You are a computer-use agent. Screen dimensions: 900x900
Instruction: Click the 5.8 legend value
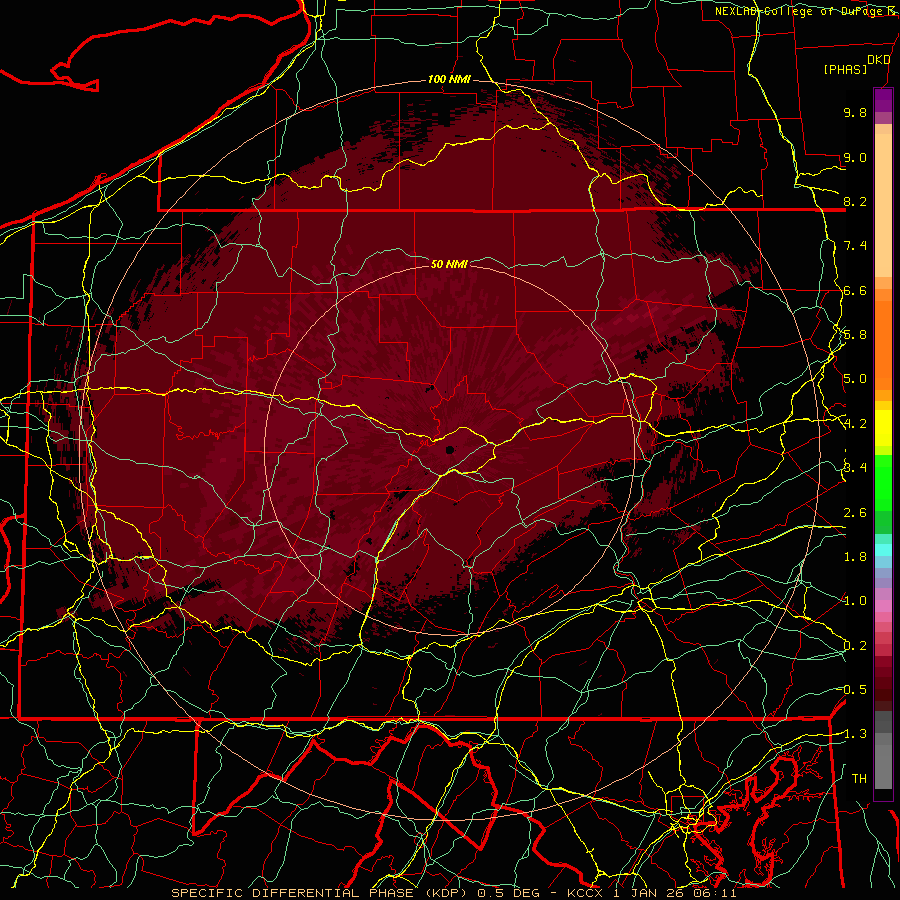(855, 335)
